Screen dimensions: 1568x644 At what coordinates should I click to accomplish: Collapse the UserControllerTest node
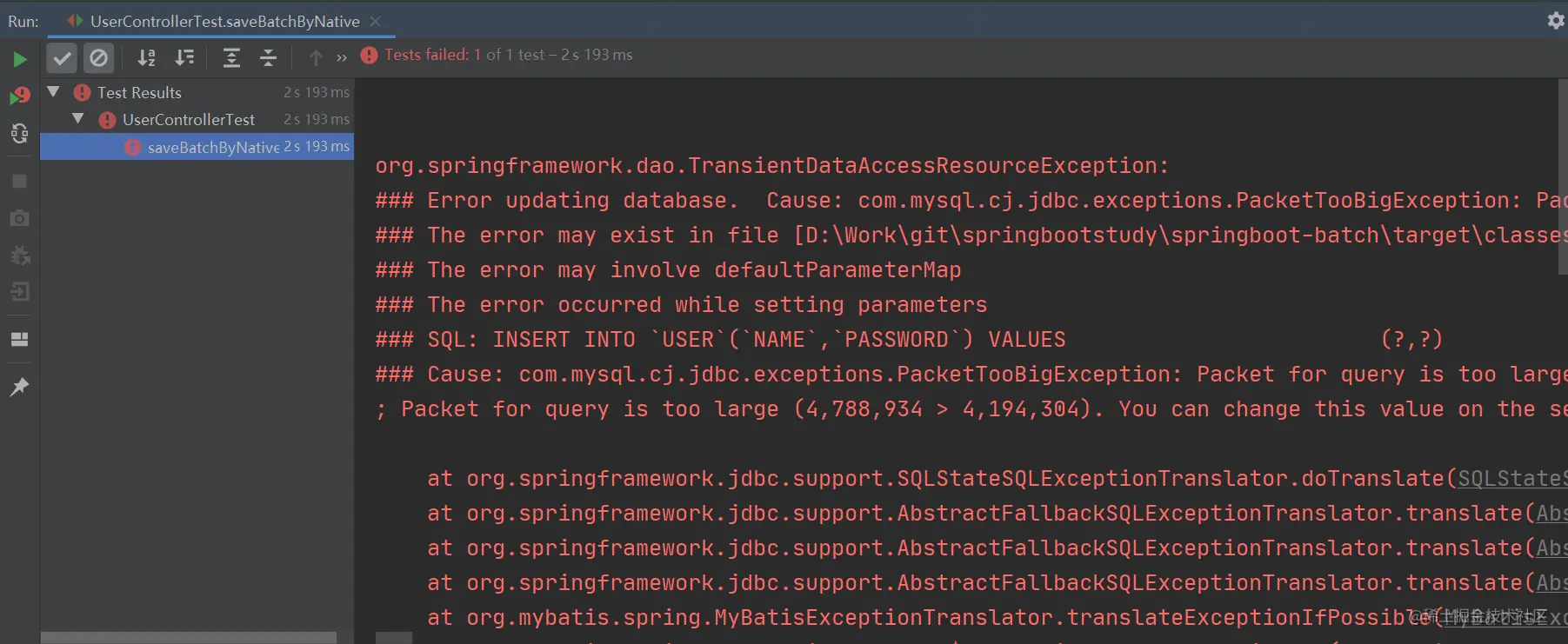(x=78, y=118)
